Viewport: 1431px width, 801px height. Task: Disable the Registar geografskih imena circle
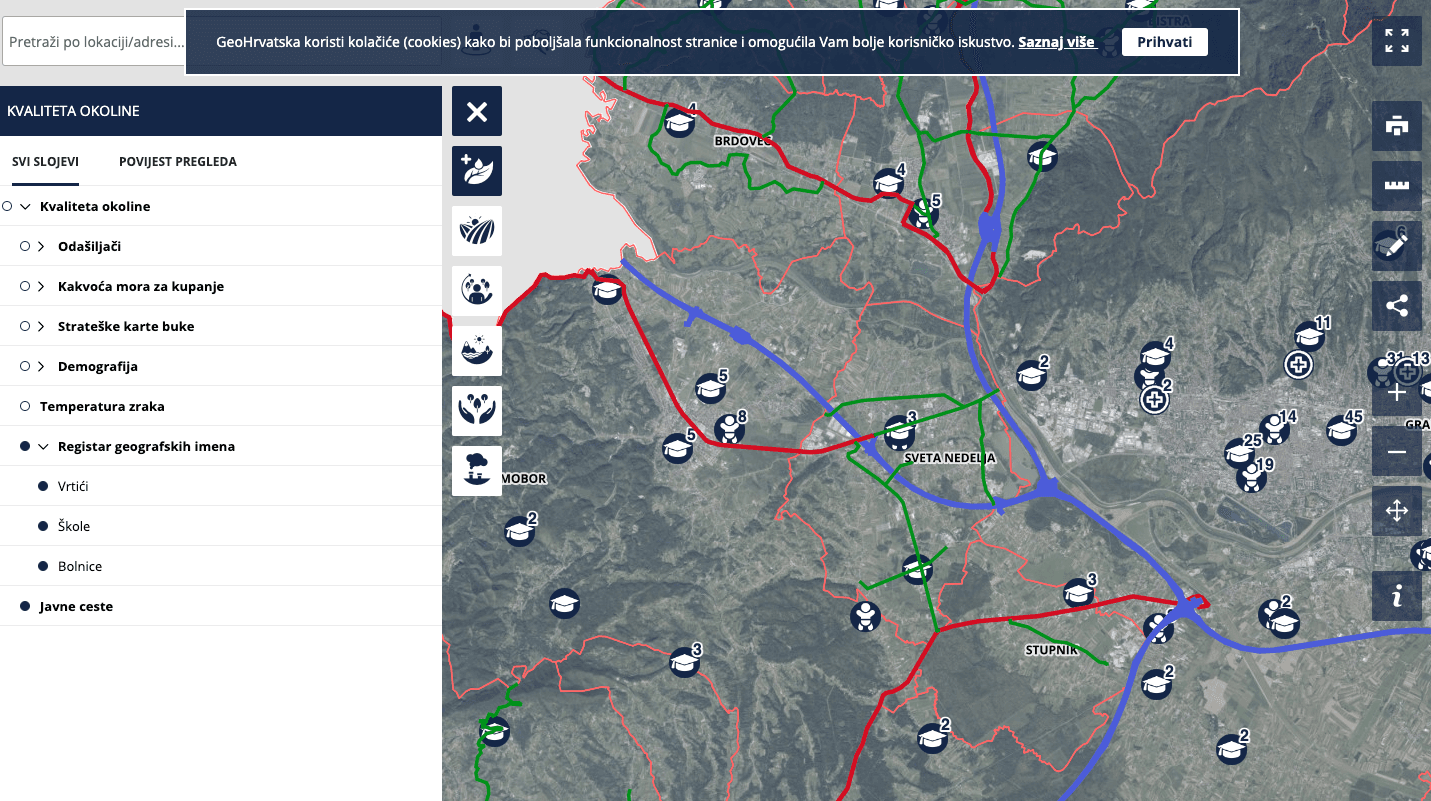click(25, 446)
